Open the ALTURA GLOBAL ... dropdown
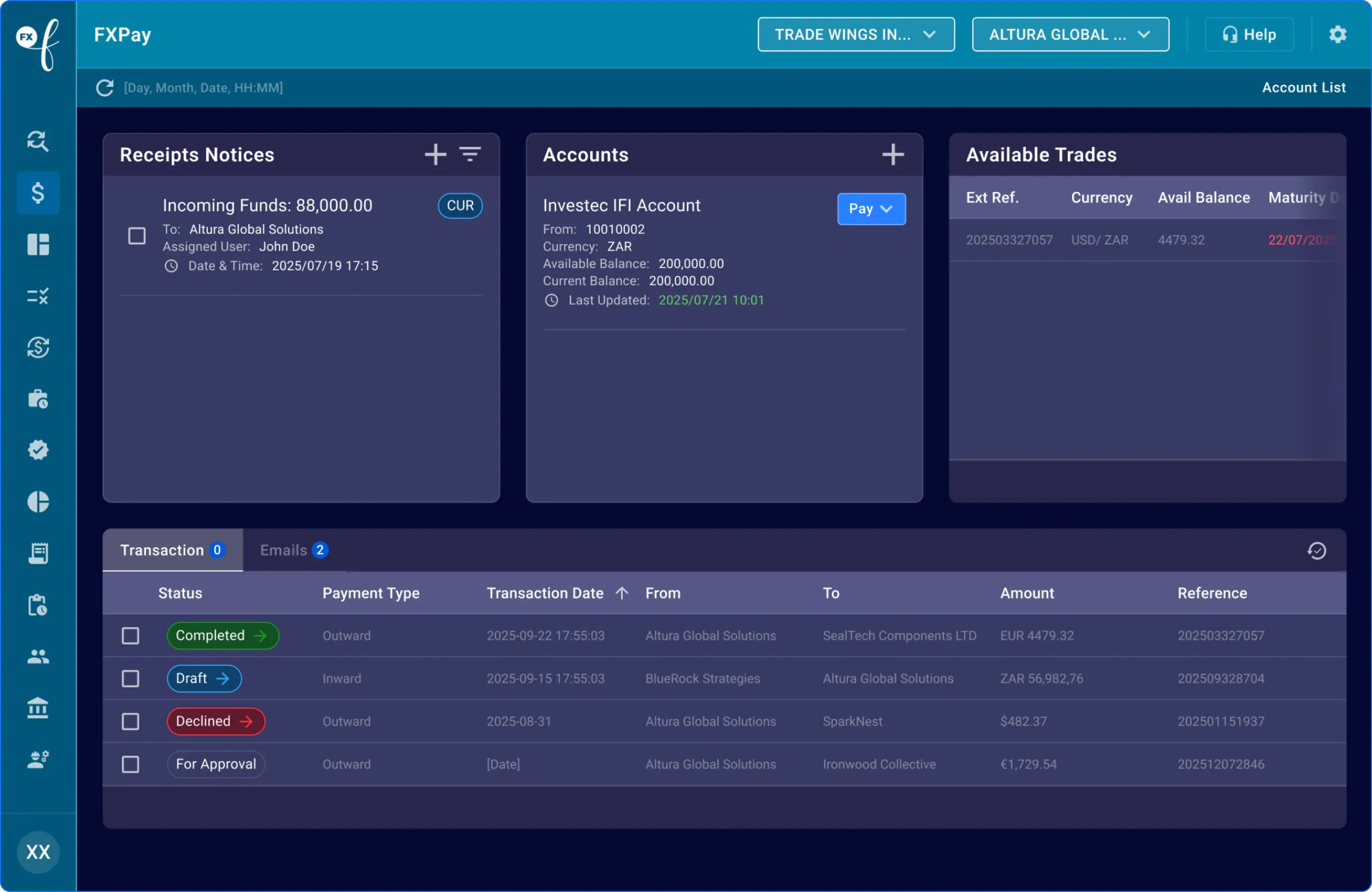1372x892 pixels. (x=1070, y=35)
